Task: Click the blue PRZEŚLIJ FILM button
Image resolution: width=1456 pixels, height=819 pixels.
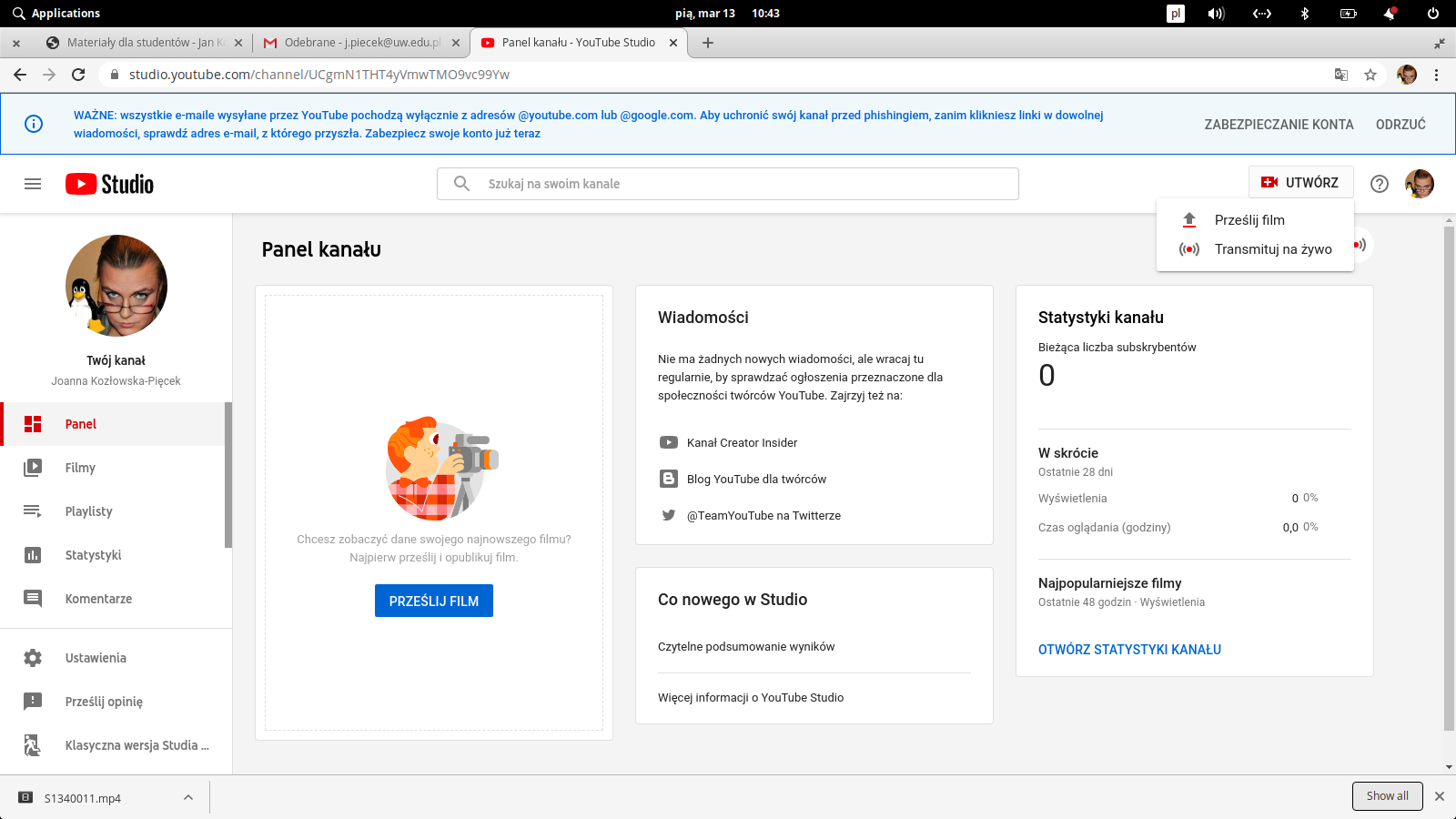Action: click(434, 601)
